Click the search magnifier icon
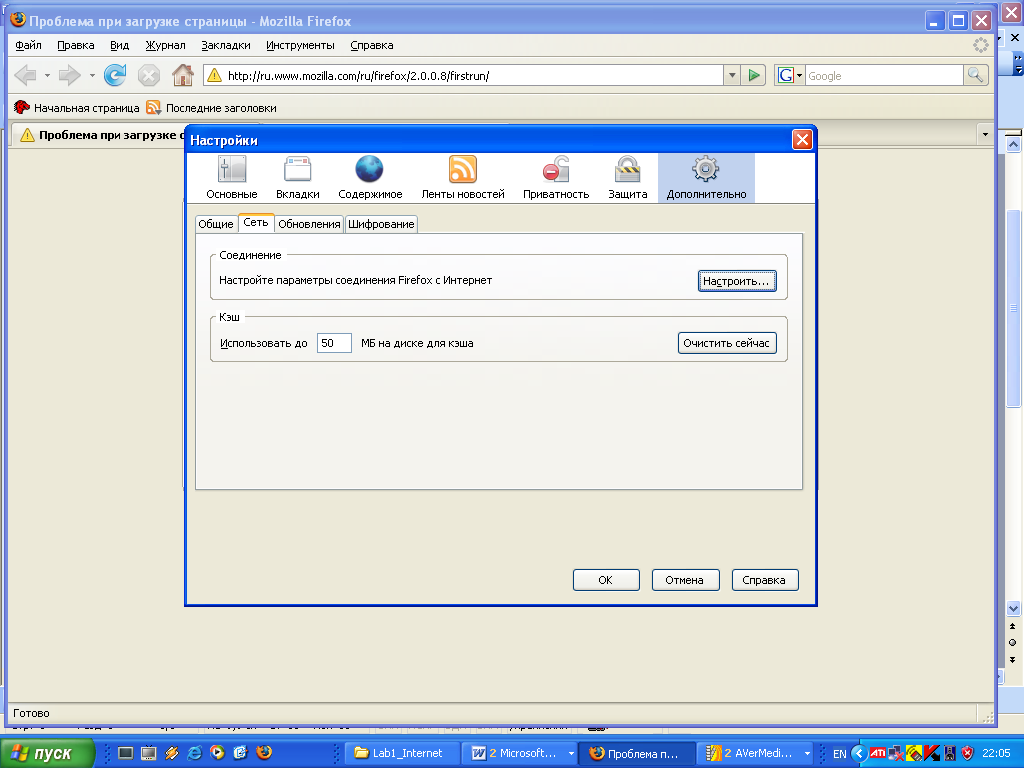 (975, 76)
